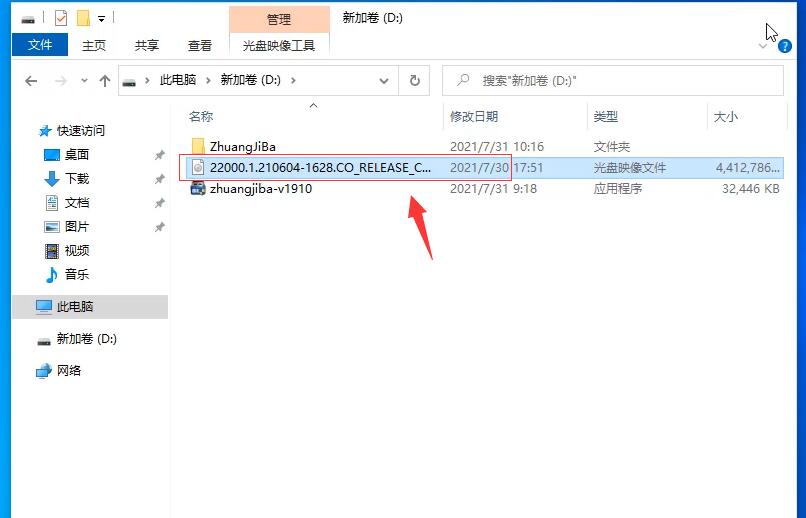Open 新加卷 (D:) in the navigation pane
Screen dimensions: 806x518
[x=86, y=339]
